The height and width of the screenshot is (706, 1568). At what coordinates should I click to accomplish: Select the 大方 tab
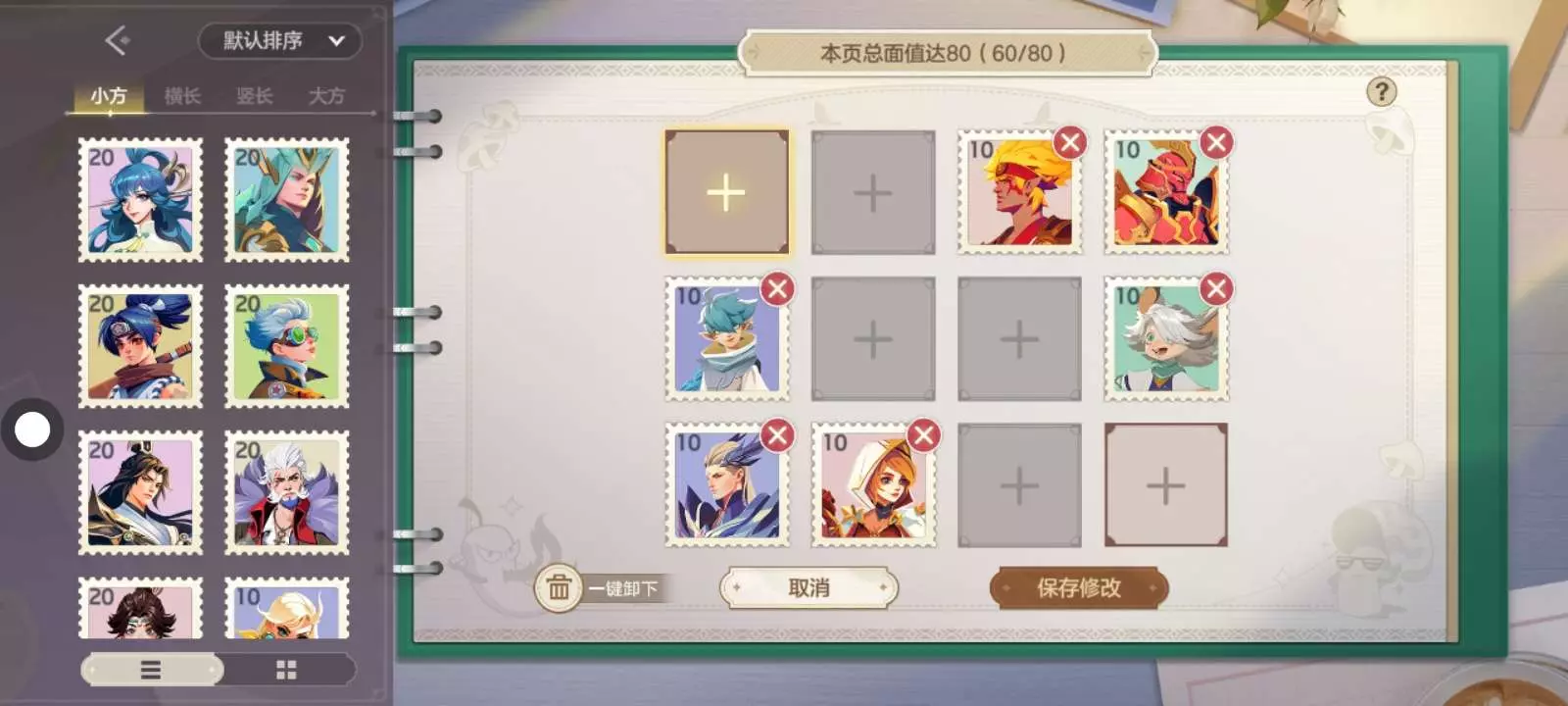326,96
